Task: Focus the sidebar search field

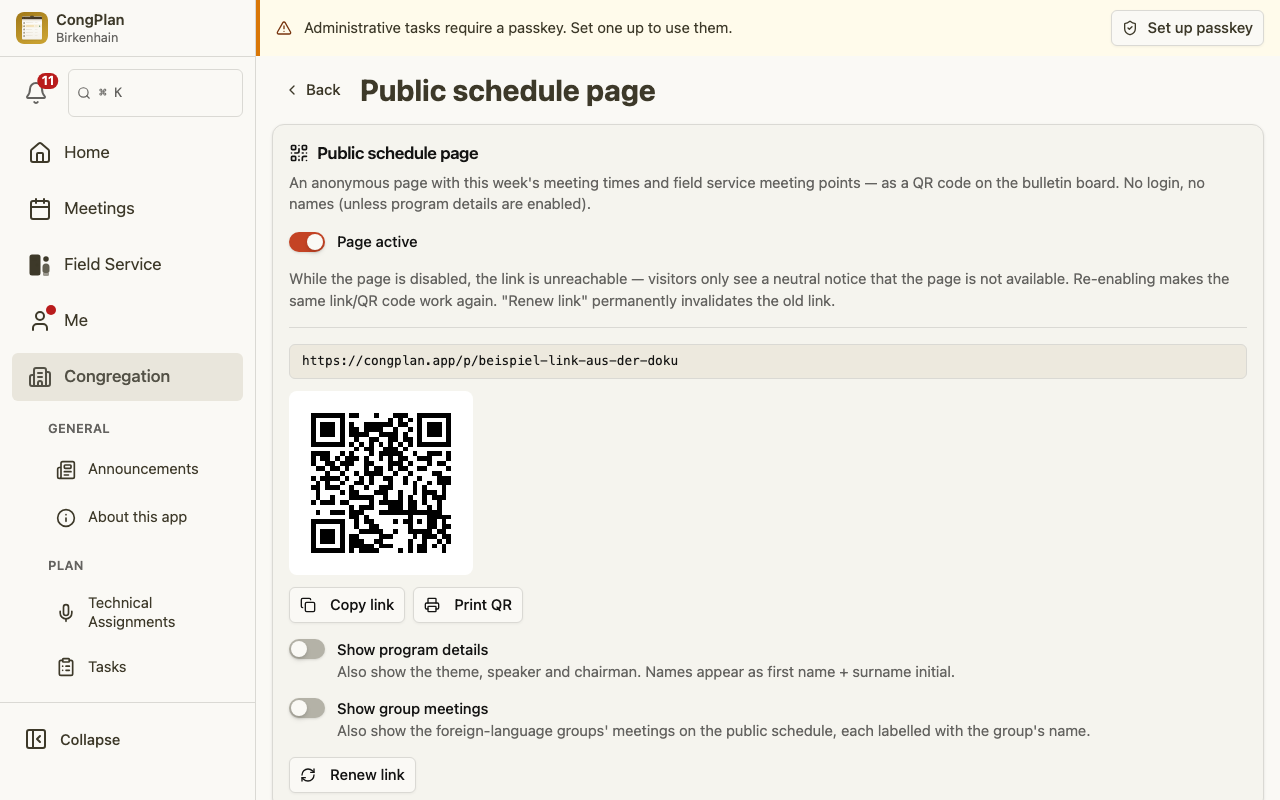Action: coord(155,93)
